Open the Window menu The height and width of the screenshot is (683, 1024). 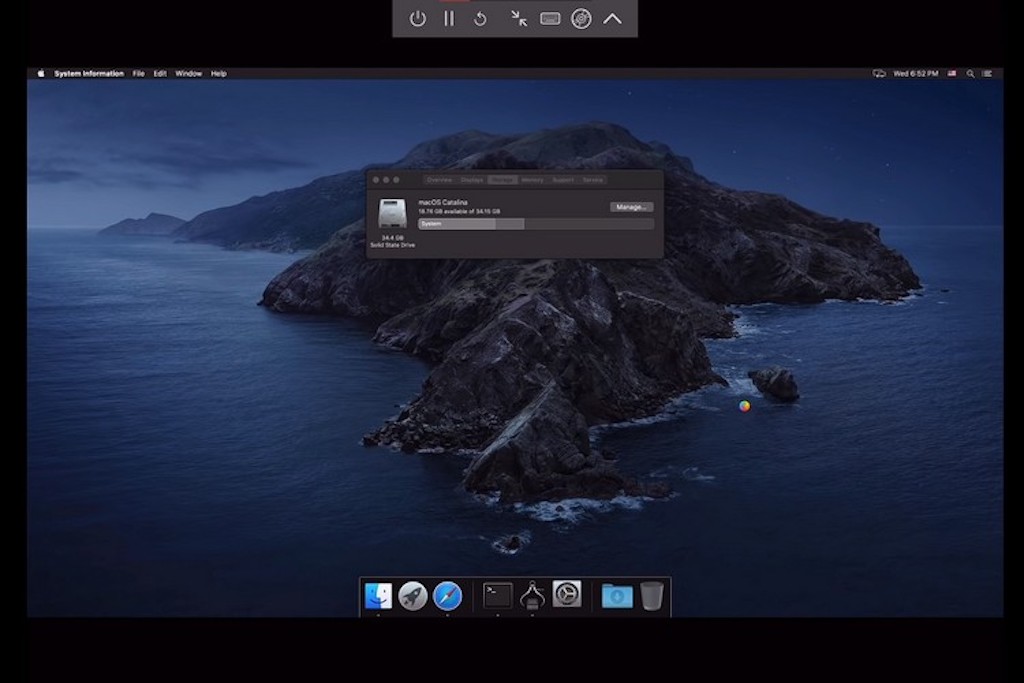[188, 72]
